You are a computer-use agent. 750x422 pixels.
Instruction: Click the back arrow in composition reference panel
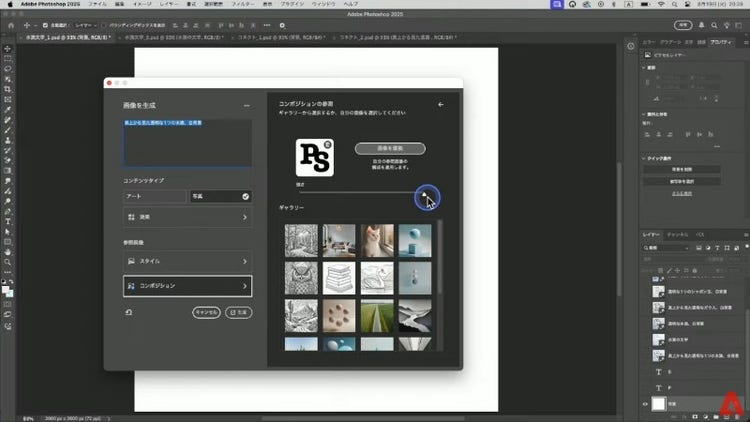tap(441, 104)
